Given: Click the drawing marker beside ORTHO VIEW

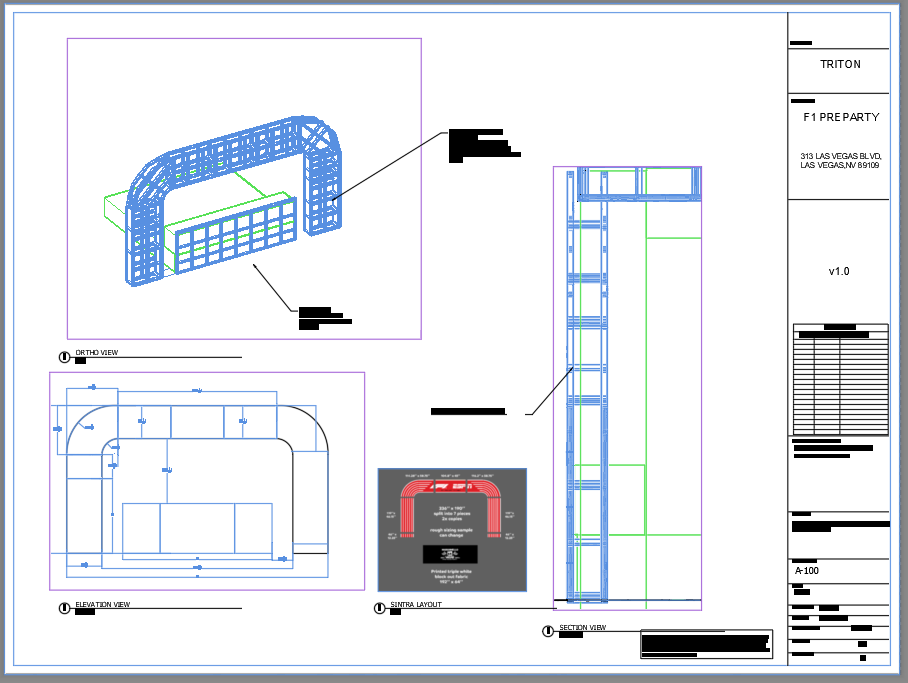Looking at the screenshot, I should (x=64, y=357).
